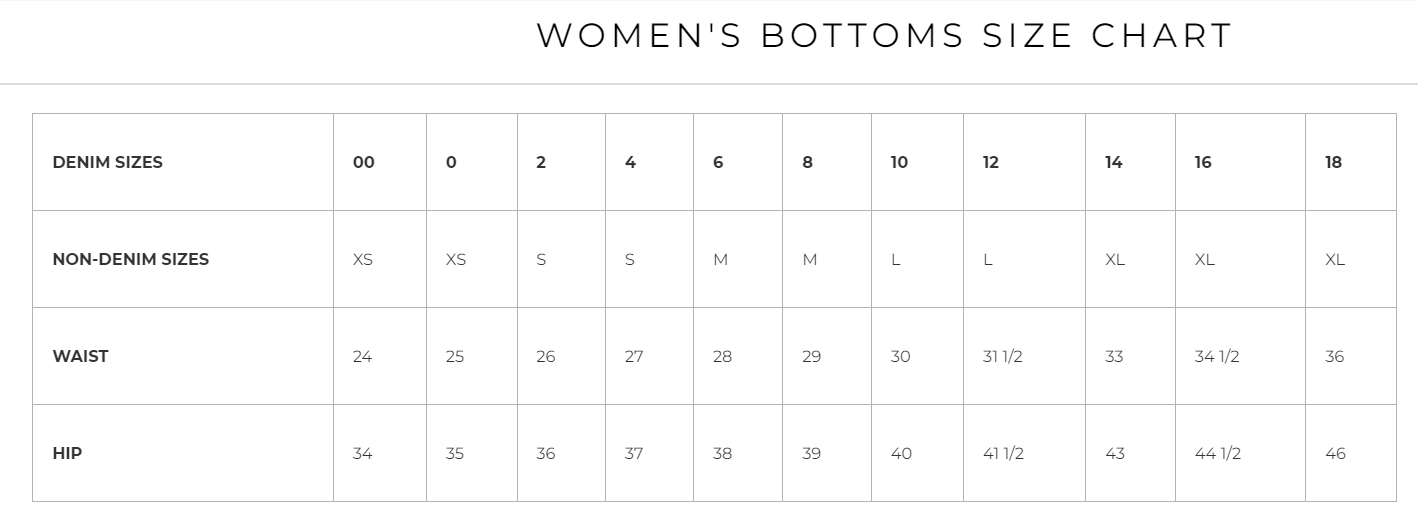Click the Hip row label
Image resolution: width=1418 pixels, height=532 pixels.
pyautogui.click(x=67, y=453)
